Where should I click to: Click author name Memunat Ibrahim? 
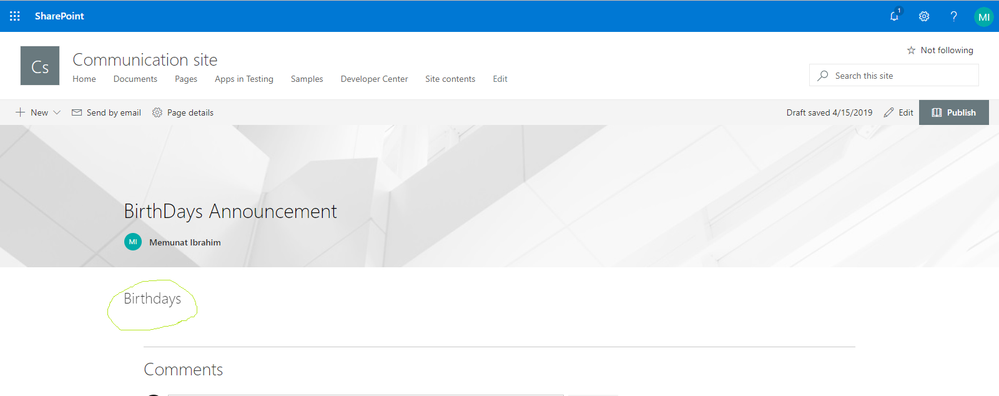[185, 243]
